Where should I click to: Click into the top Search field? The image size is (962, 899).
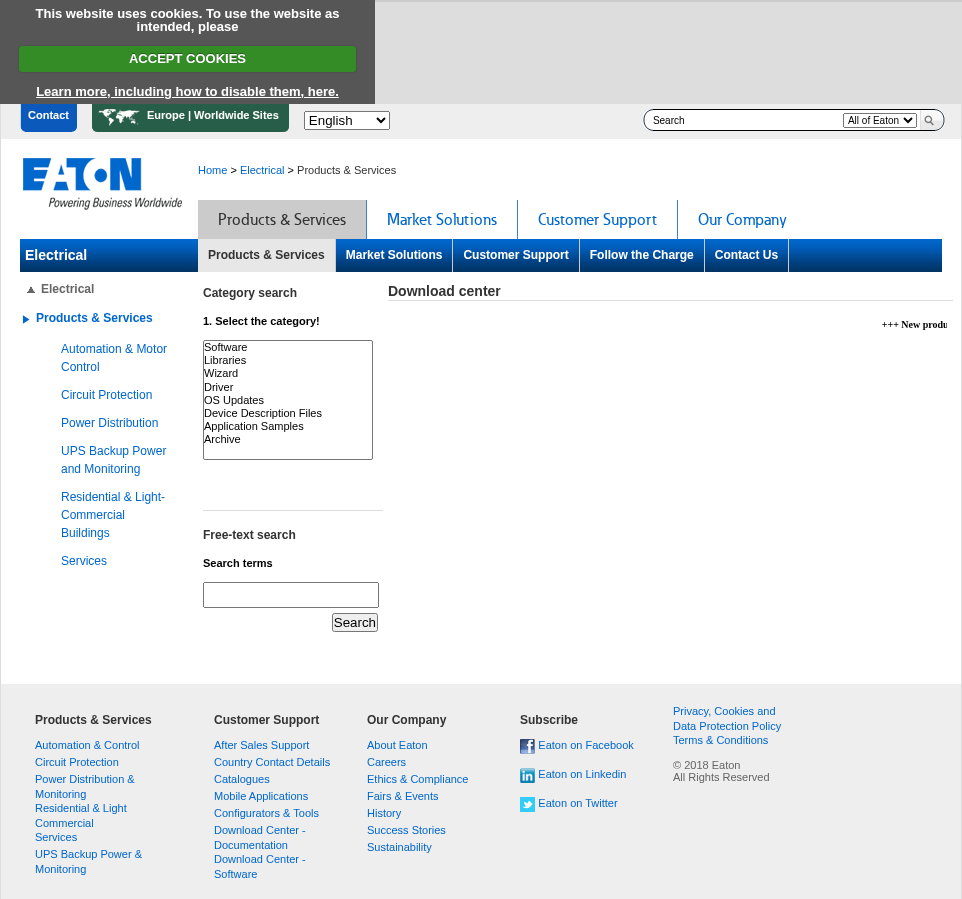(x=745, y=120)
